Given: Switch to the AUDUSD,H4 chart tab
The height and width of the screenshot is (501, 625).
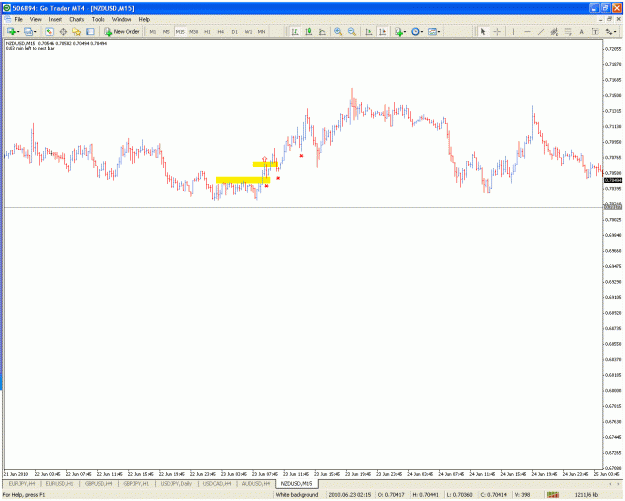Looking at the screenshot, I should pos(256,483).
